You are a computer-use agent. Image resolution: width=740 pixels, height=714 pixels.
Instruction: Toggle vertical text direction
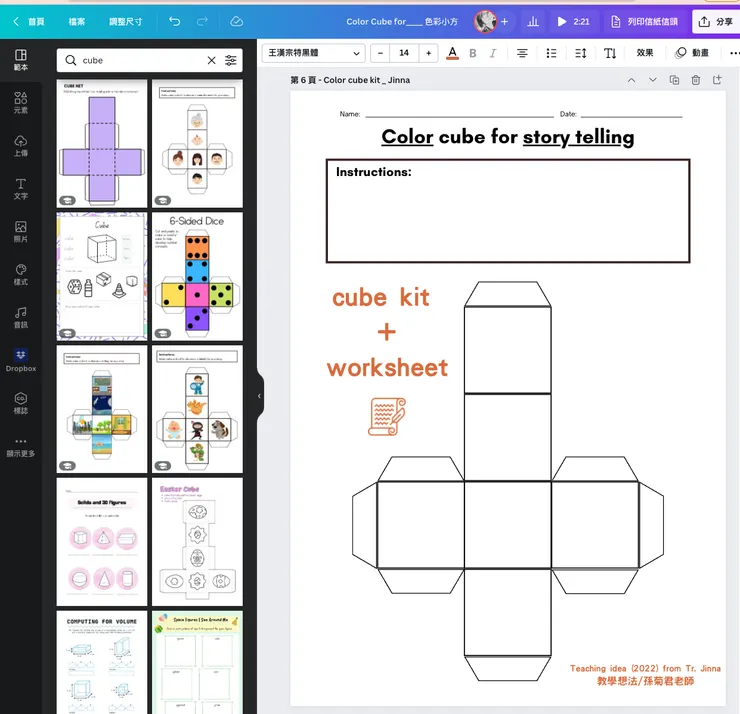610,53
